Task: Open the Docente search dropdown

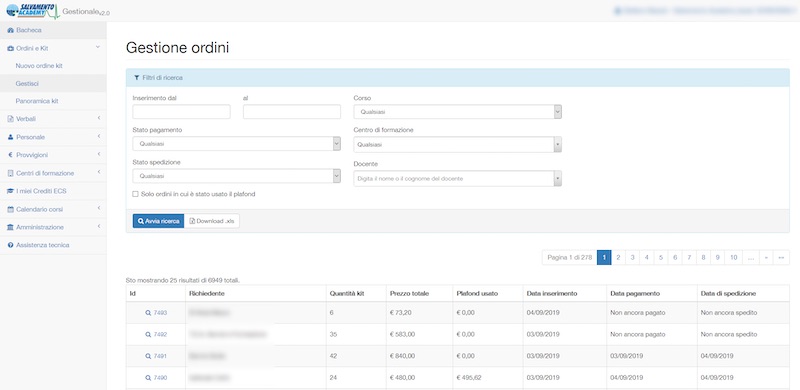Action: click(457, 179)
